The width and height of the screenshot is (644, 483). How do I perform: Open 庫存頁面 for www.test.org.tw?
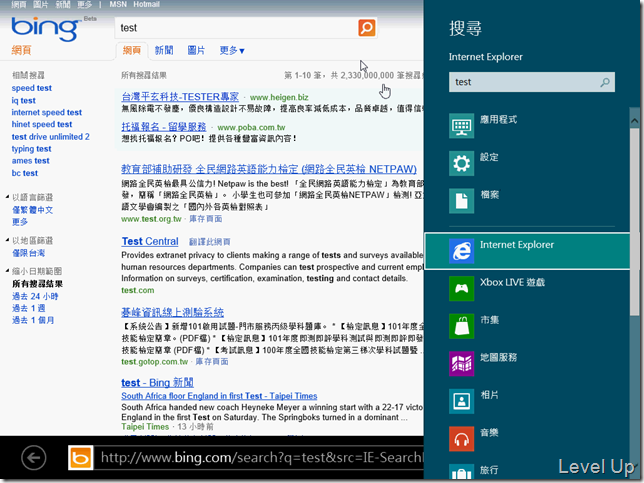pyautogui.click(x=206, y=219)
